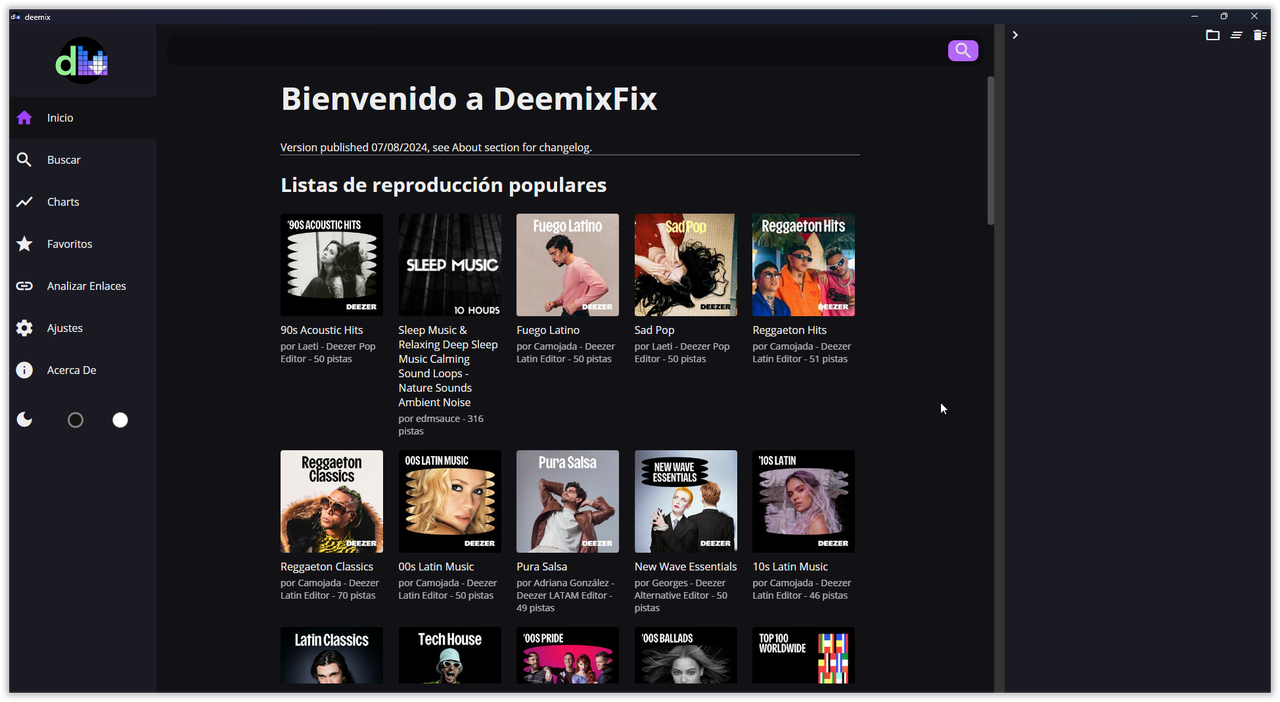Click the Bienvenido a DeemixFix heading
Screen dimensions: 1280x702
coord(469,99)
